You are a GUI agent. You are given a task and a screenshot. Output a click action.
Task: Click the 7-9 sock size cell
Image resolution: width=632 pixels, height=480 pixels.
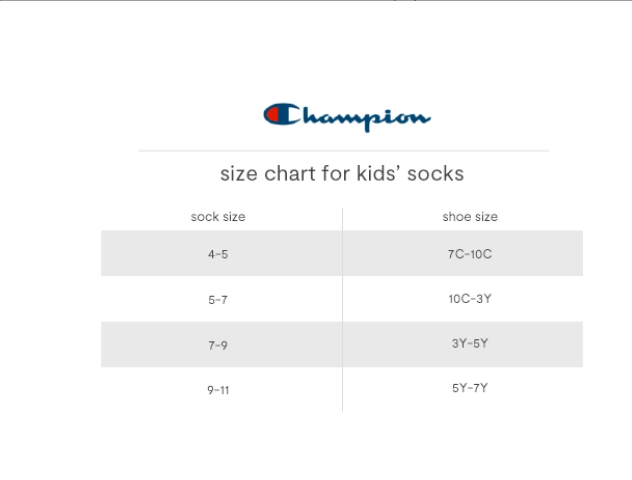point(218,345)
